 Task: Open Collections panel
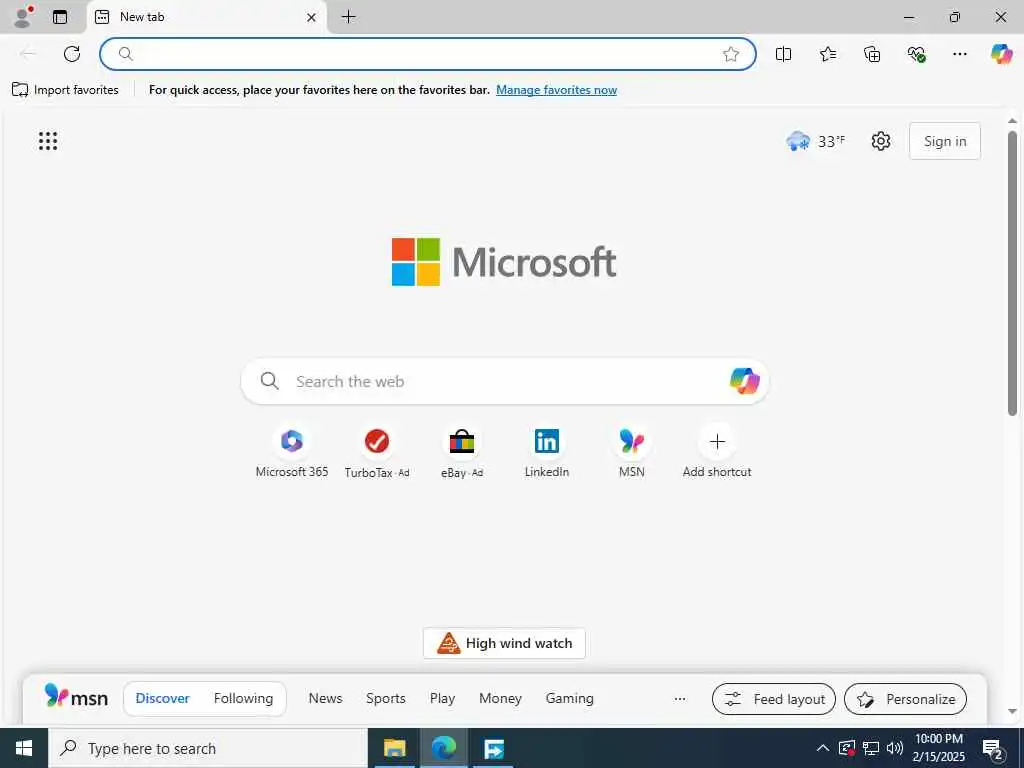872,54
